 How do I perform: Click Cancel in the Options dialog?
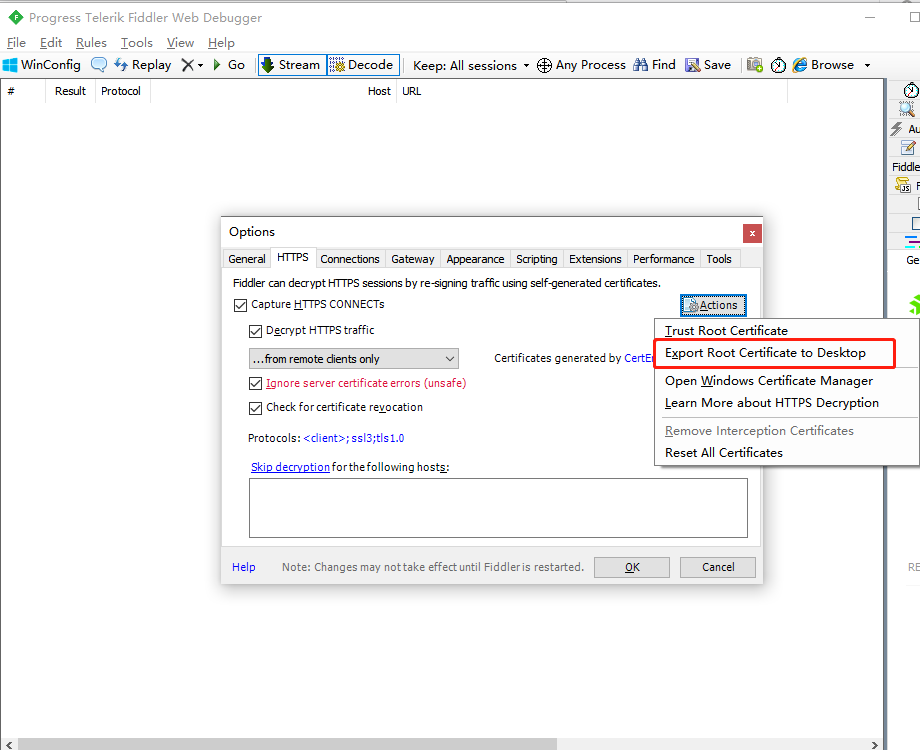click(x=718, y=567)
